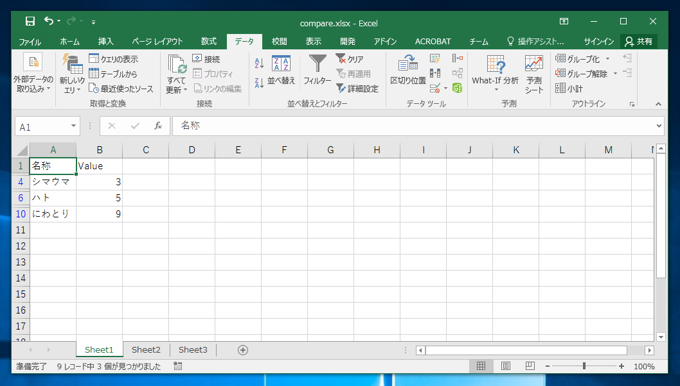Sort descending Z to A
The image size is (680, 386).
tap(259, 83)
